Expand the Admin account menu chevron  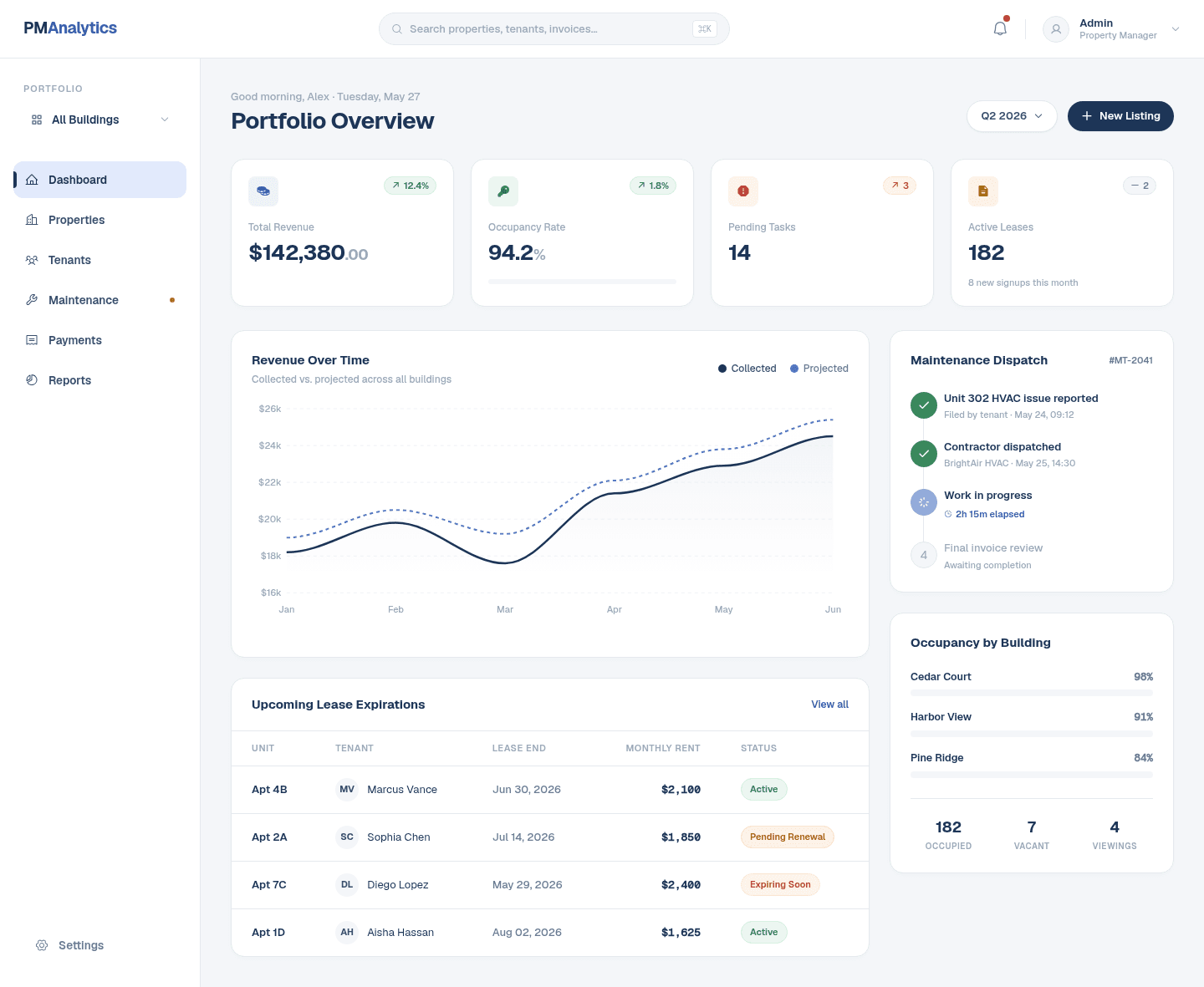click(1176, 29)
